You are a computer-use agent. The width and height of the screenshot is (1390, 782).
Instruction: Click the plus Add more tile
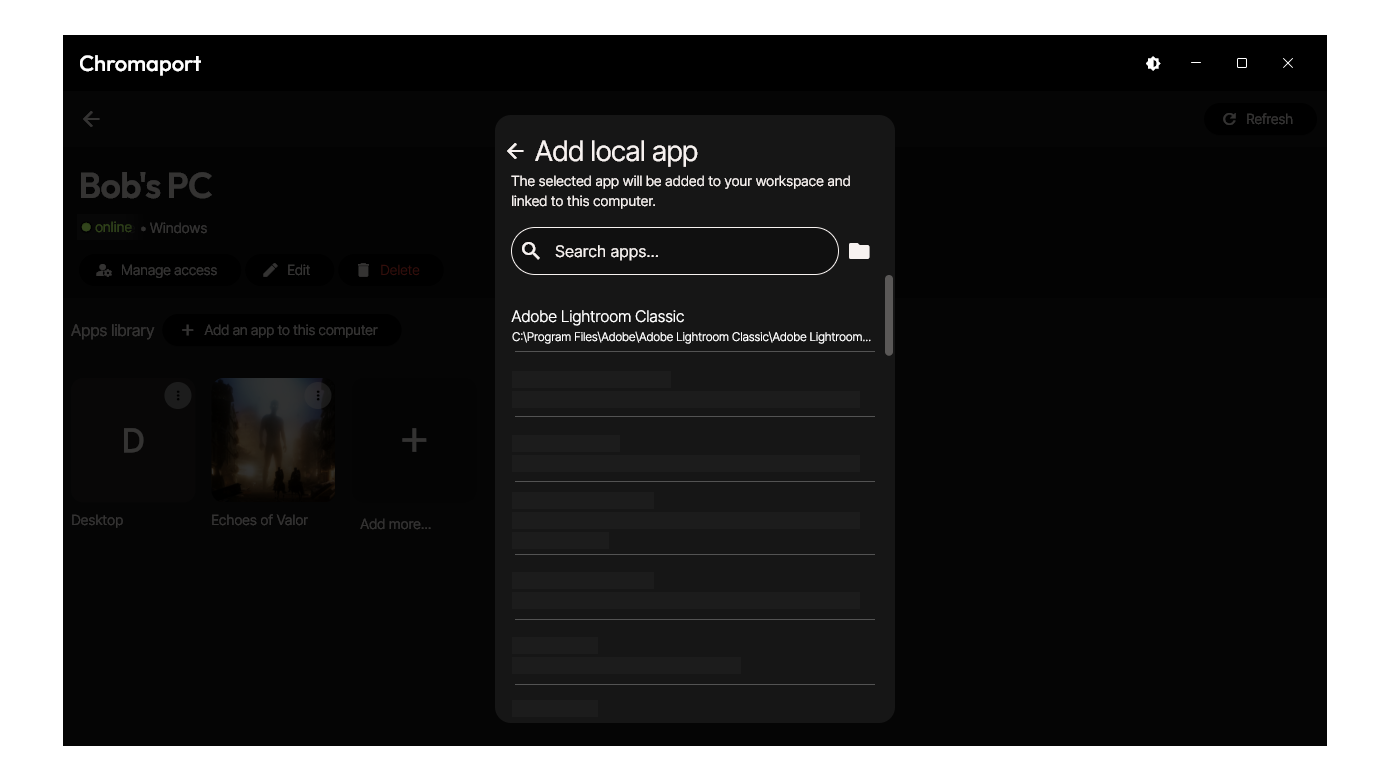413,439
